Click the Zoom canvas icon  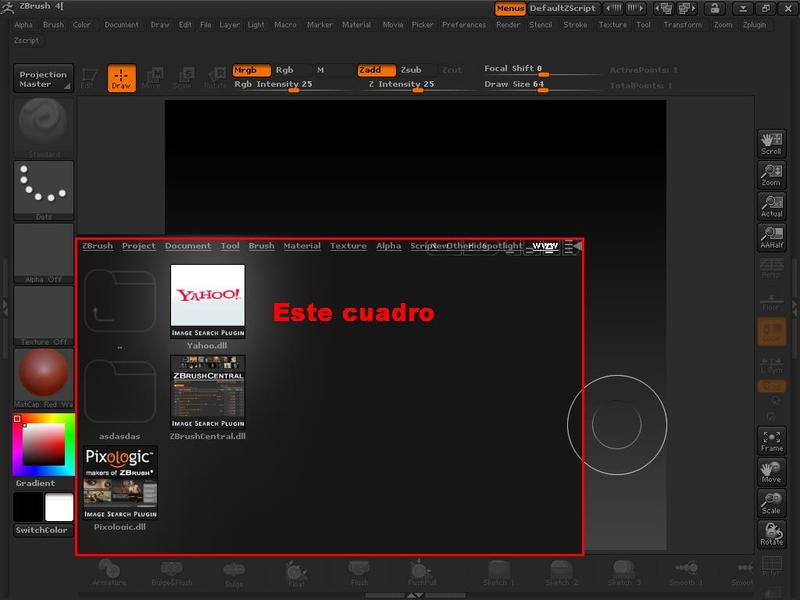(771, 175)
